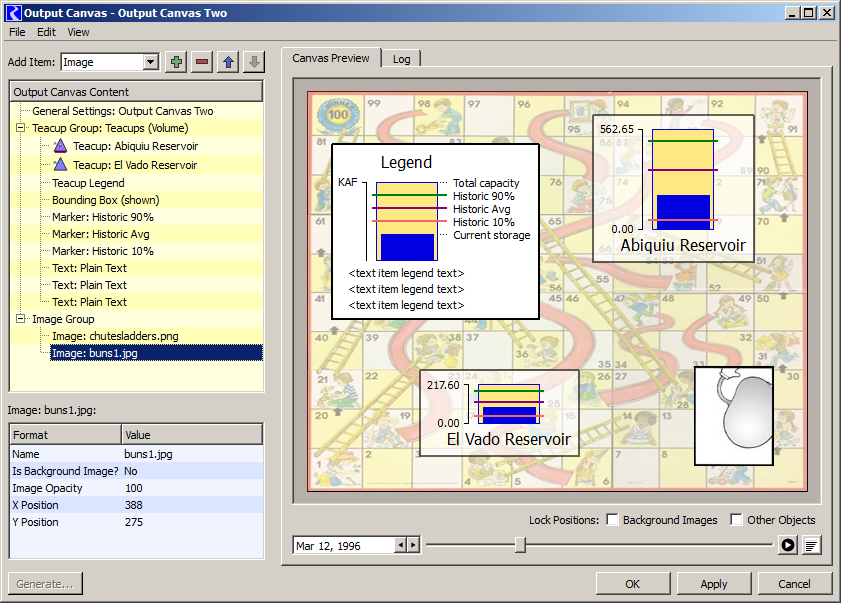Viewport: 841px width, 603px height.
Task: Click the Teacup: Abiquiu Reservoir label
Action: [135, 146]
